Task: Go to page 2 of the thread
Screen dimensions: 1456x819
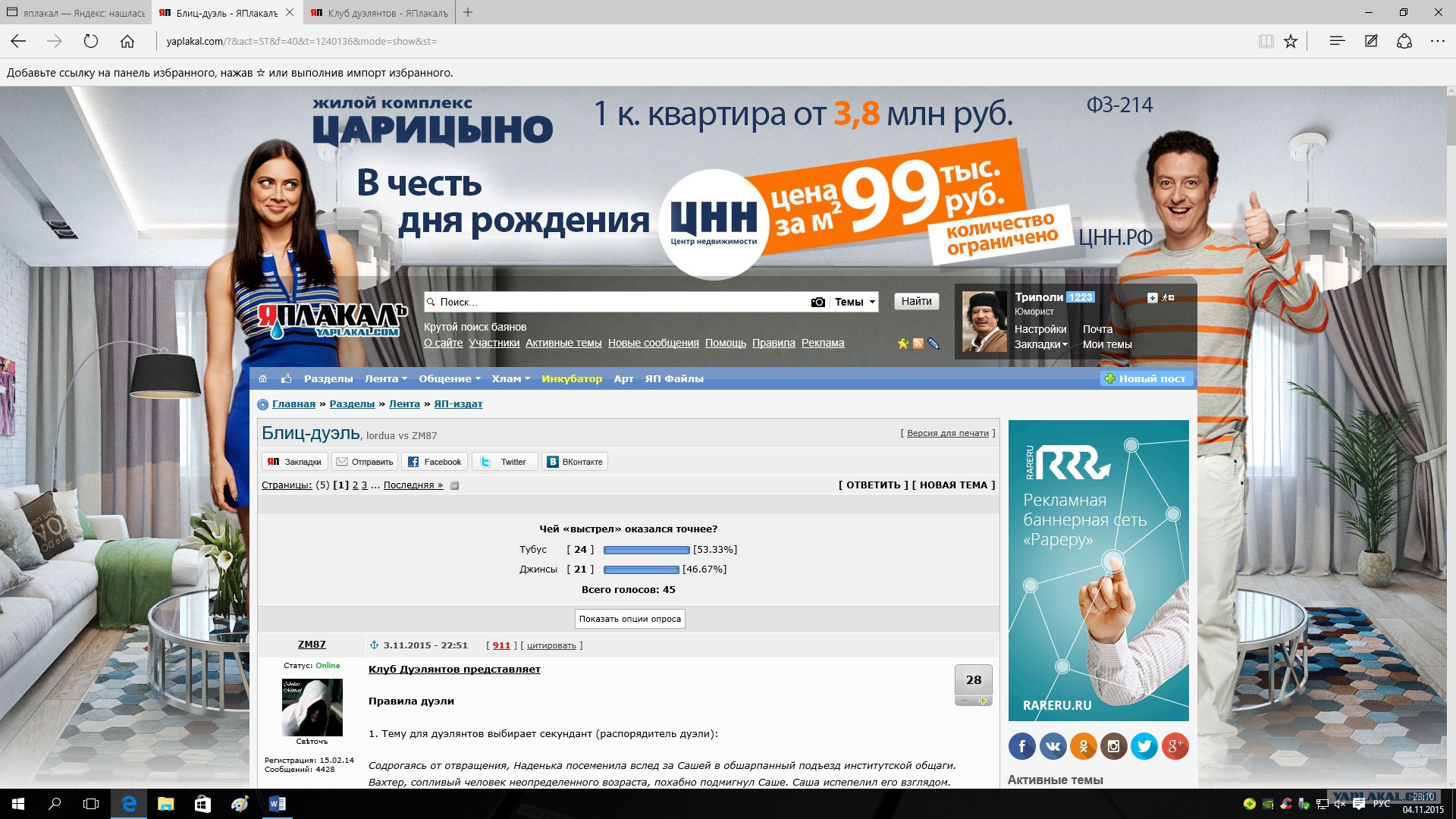Action: coord(356,485)
